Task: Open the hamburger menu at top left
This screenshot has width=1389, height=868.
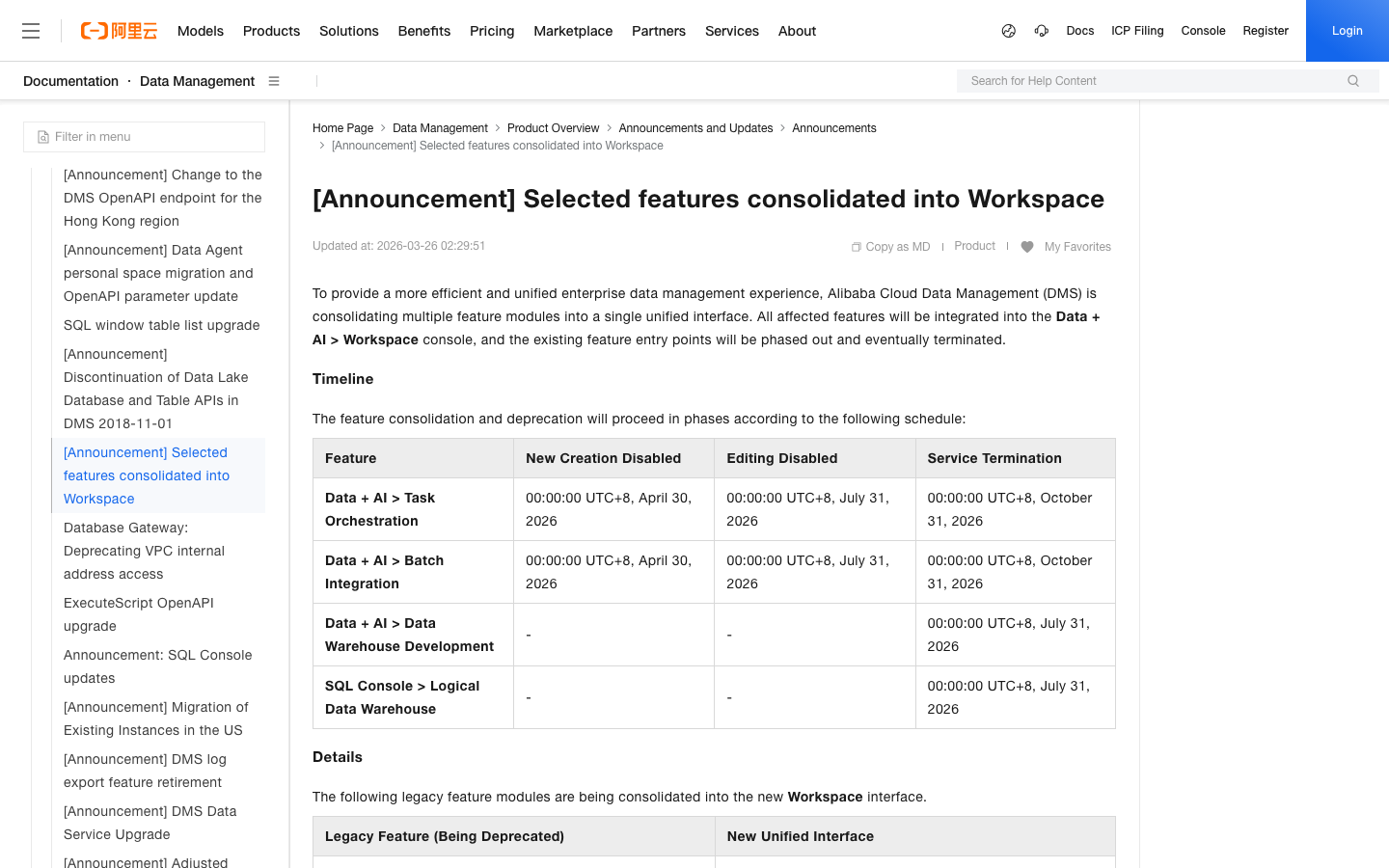Action: coord(31,31)
